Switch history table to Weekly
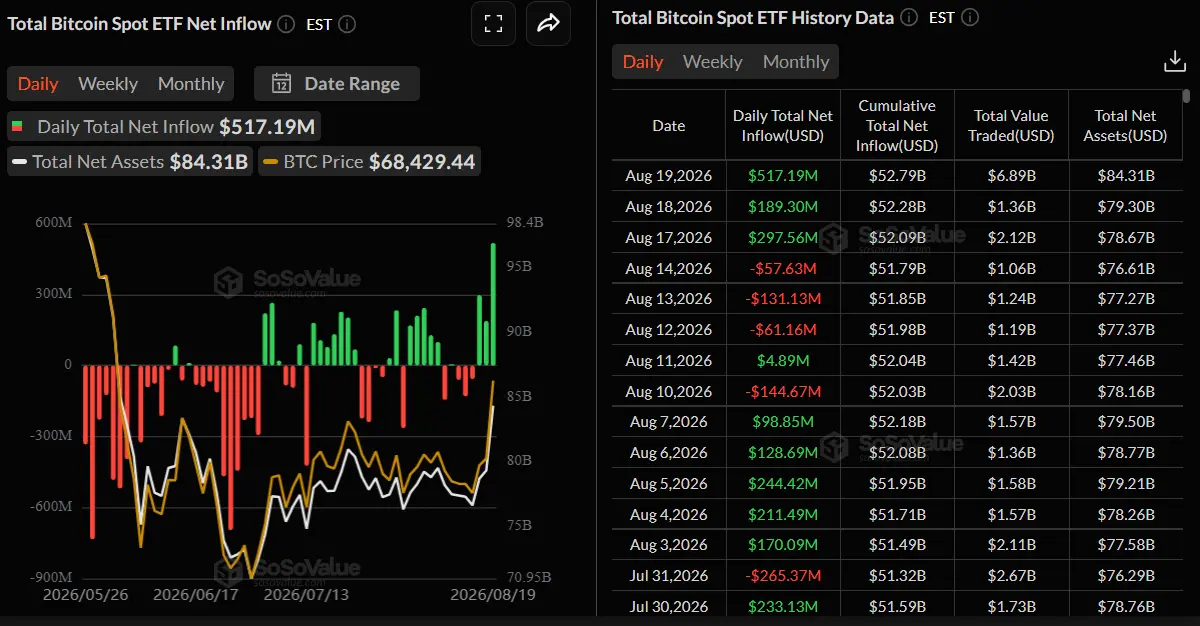The height and width of the screenshot is (626, 1200). (713, 62)
